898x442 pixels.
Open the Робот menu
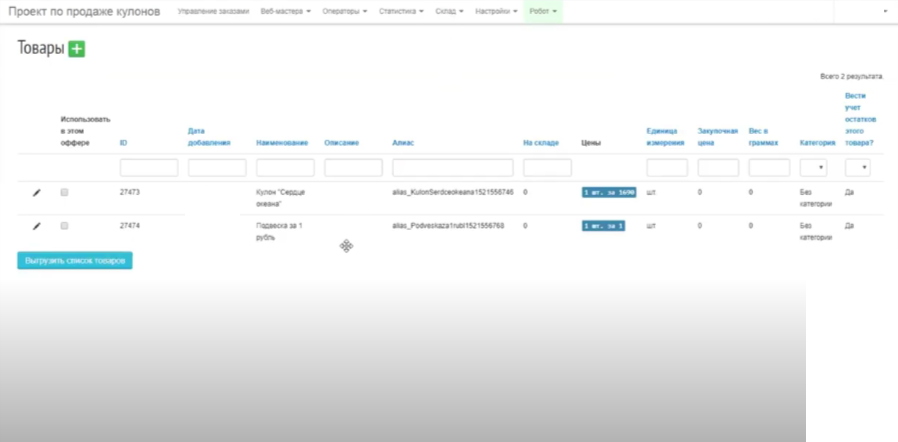[x=543, y=11]
